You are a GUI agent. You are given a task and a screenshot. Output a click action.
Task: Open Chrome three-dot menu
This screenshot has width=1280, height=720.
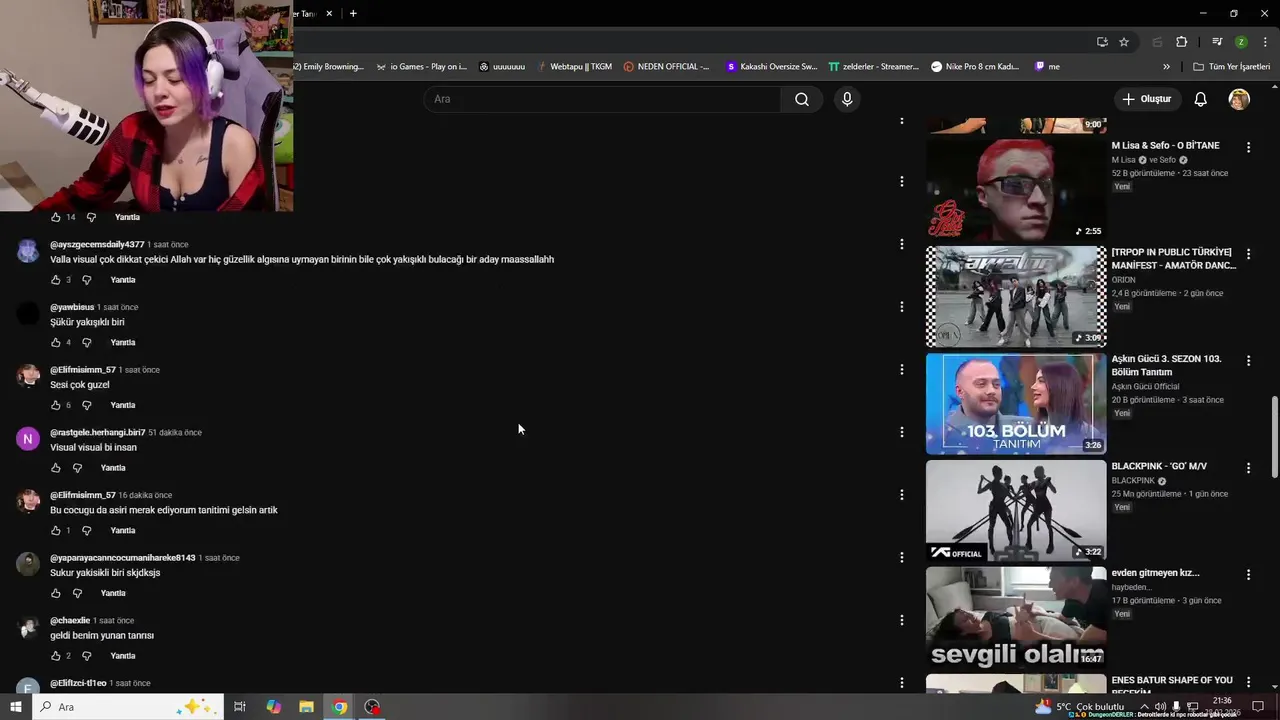coord(1264,42)
